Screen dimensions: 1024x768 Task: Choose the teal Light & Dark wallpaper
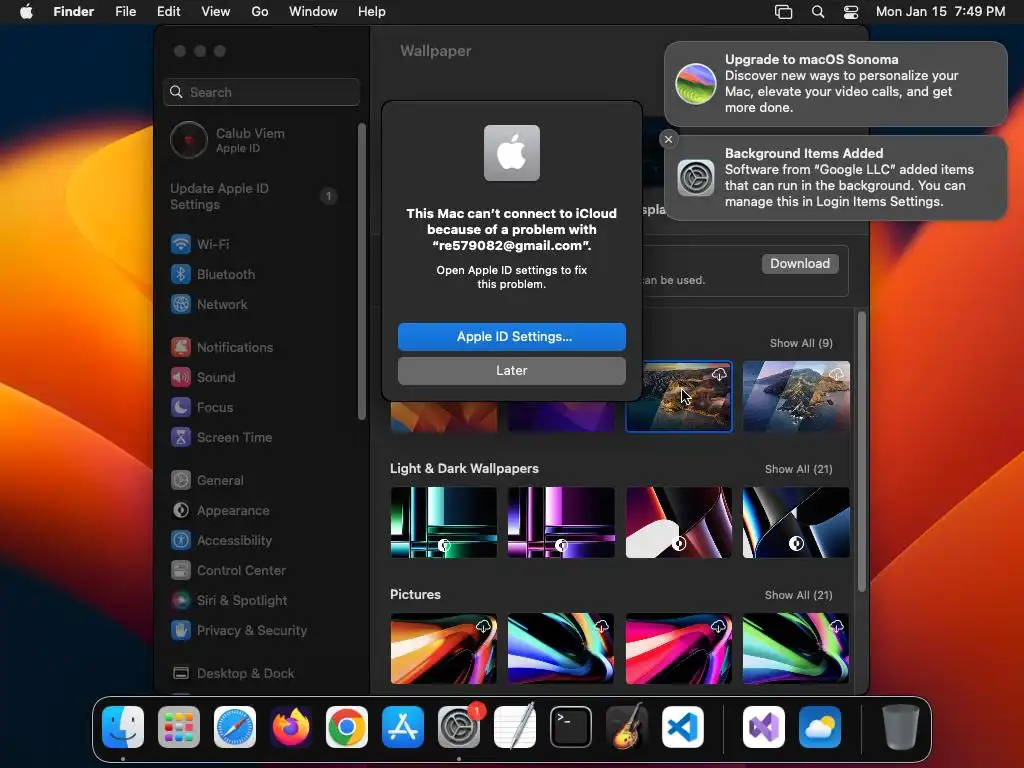pos(444,522)
